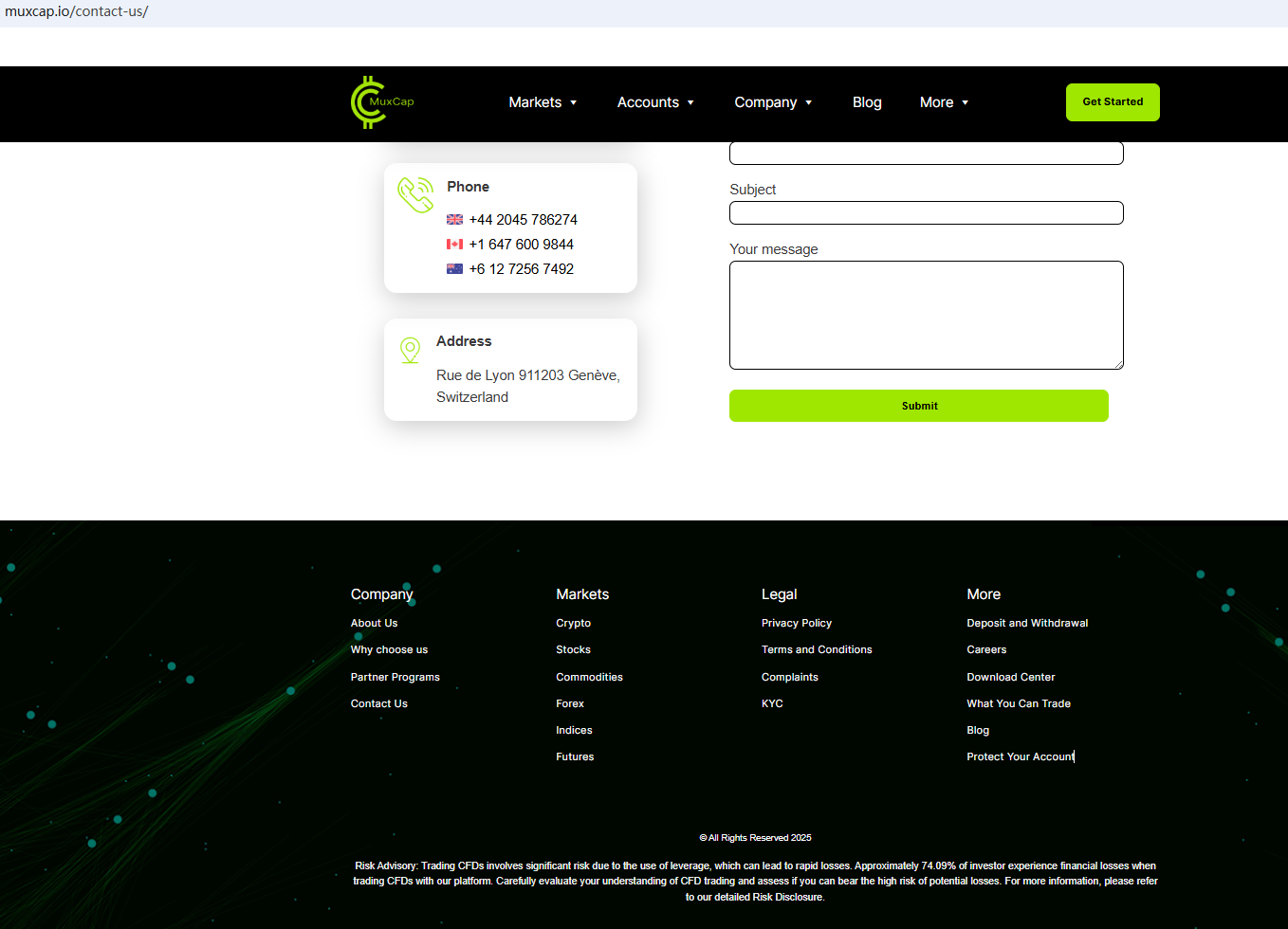Viewport: 1288px width, 929px height.
Task: Click the Your message field label
Action: (x=774, y=249)
